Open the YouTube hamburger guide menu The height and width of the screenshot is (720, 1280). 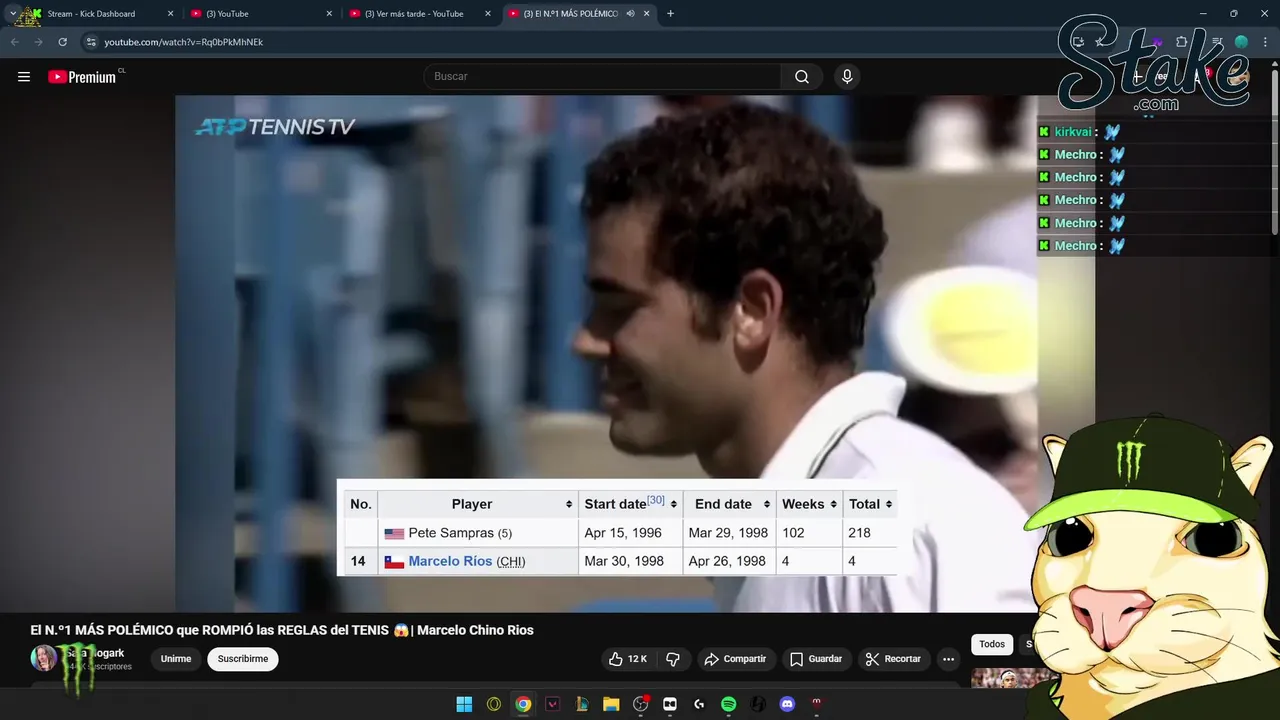24,77
